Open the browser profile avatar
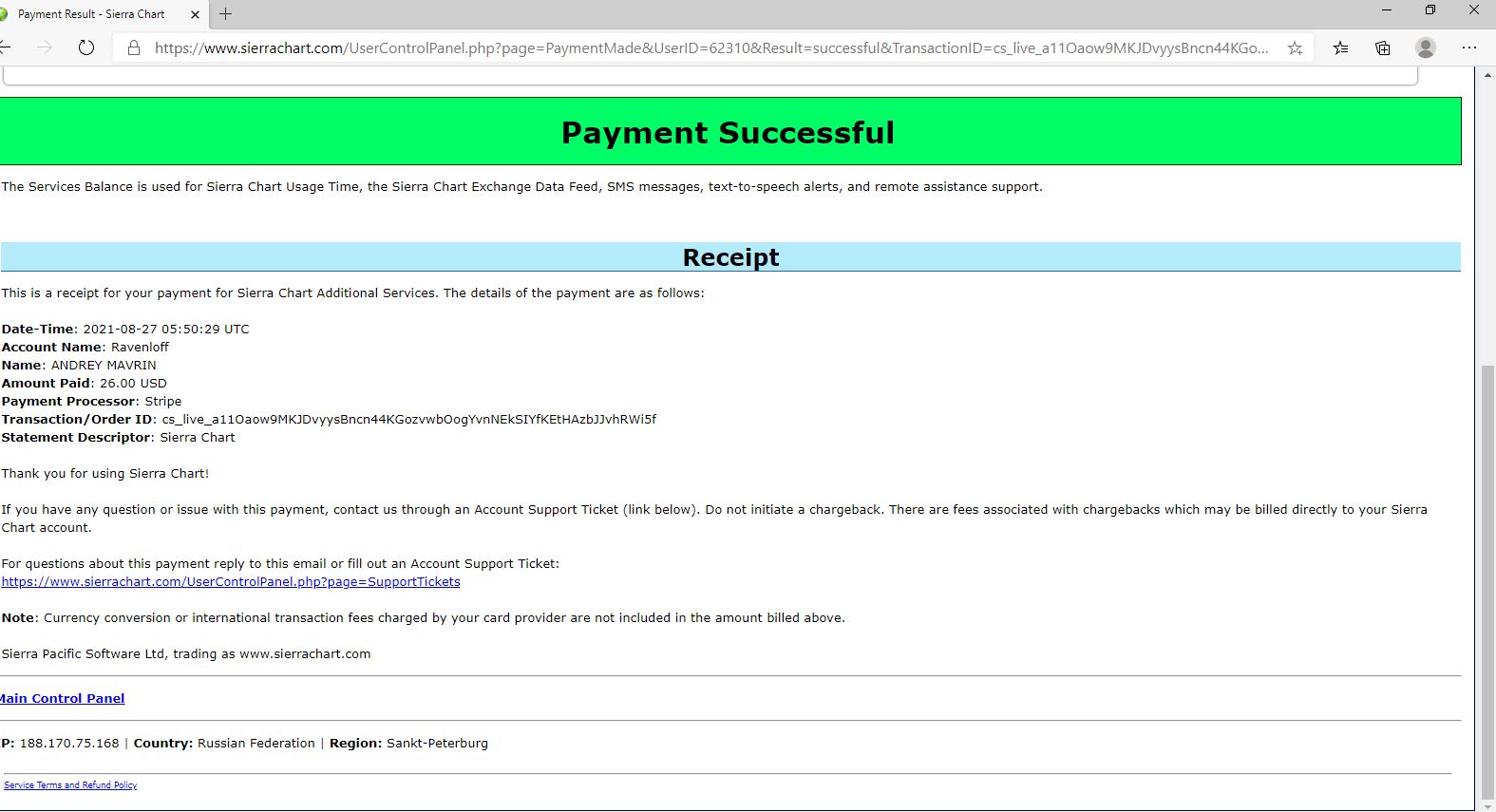Screen dimensions: 1496x812 1425,47
